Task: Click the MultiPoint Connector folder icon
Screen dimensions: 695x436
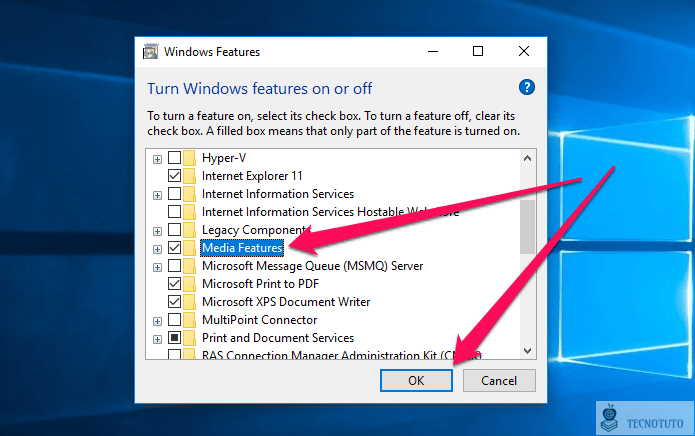Action: point(189,320)
